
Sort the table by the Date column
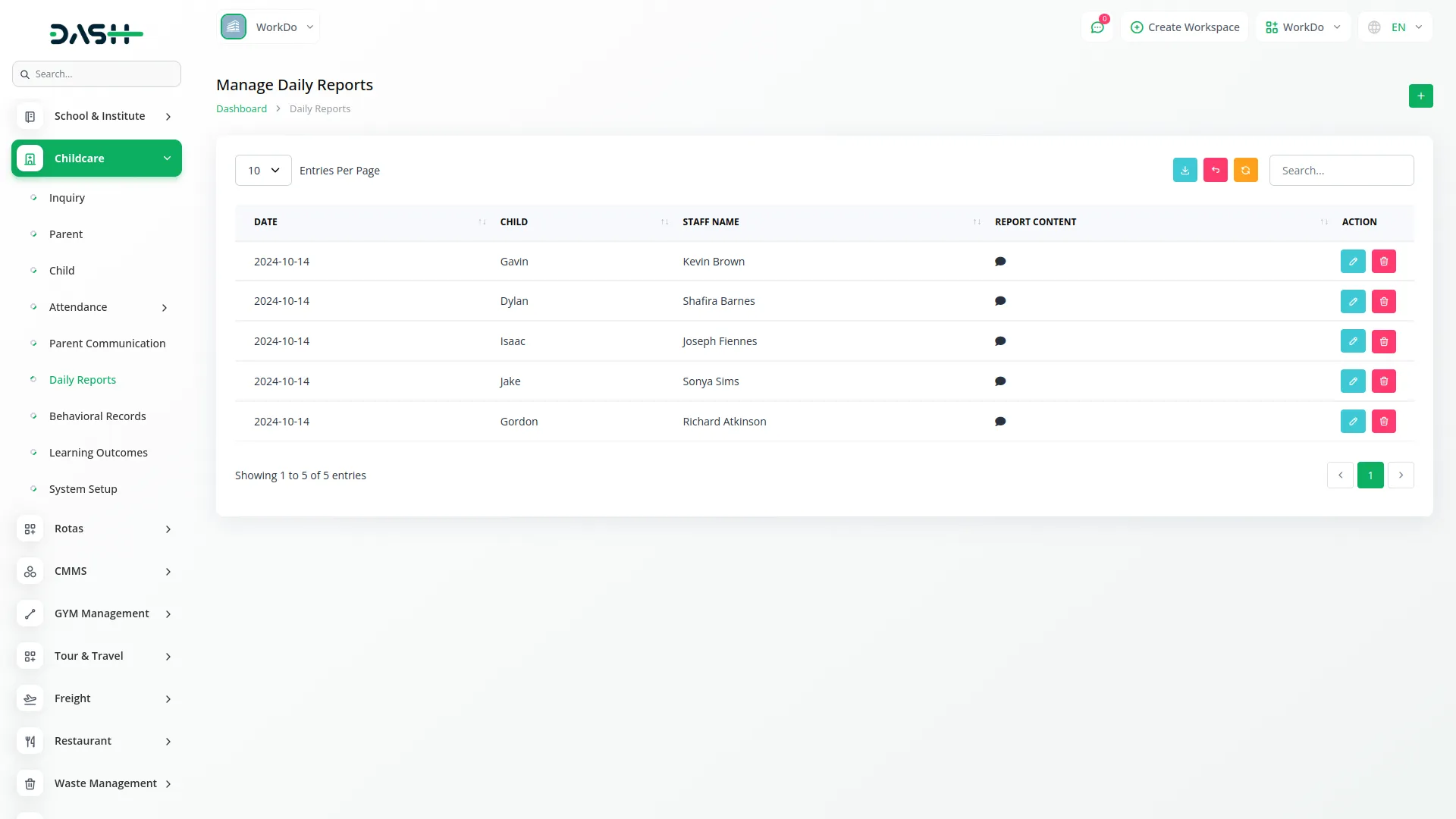click(265, 222)
